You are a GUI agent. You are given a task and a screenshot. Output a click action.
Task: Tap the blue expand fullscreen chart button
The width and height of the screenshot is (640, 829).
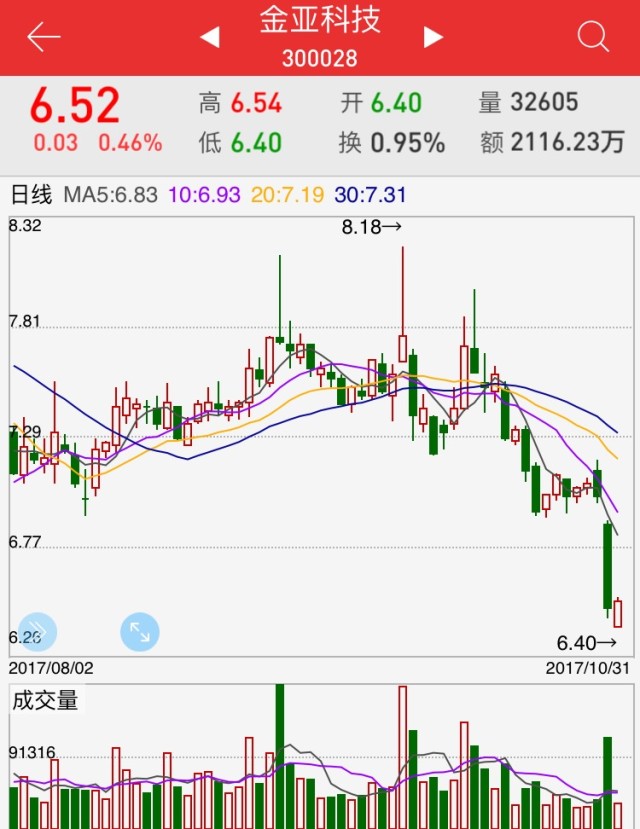[x=140, y=632]
